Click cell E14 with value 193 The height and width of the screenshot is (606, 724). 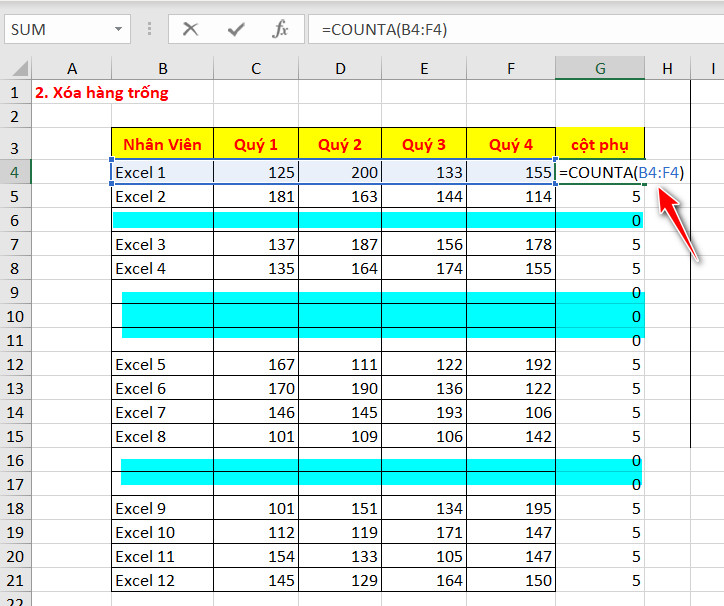(424, 412)
